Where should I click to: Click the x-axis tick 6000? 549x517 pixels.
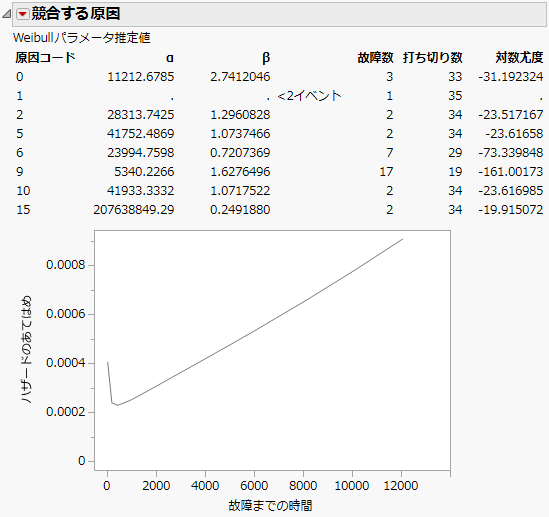click(254, 486)
